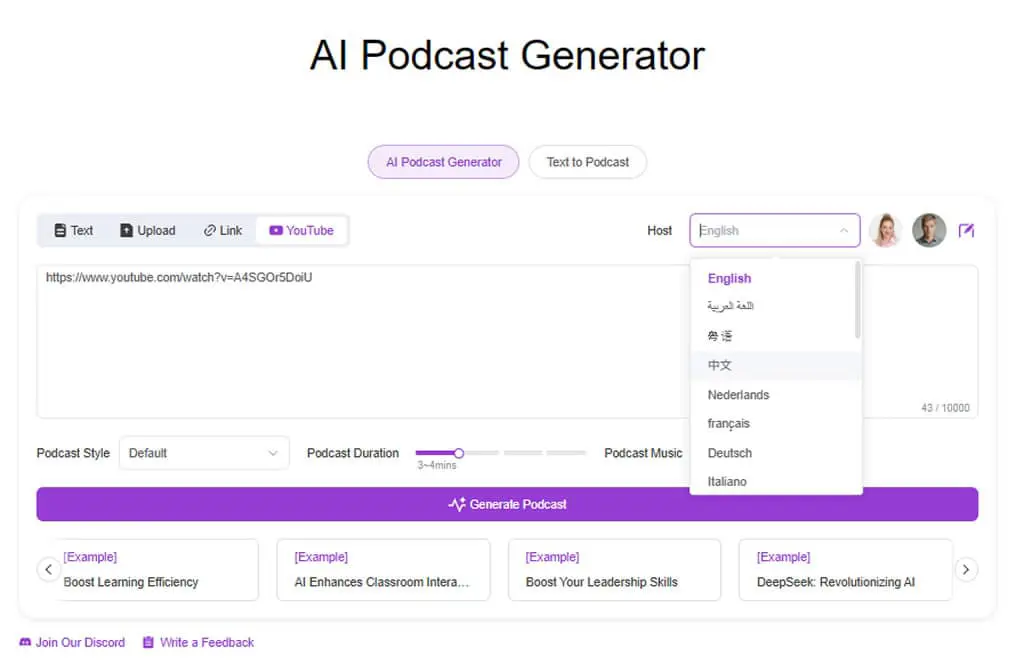Select the Text to Podcast mode
1024x672 pixels.
click(587, 162)
